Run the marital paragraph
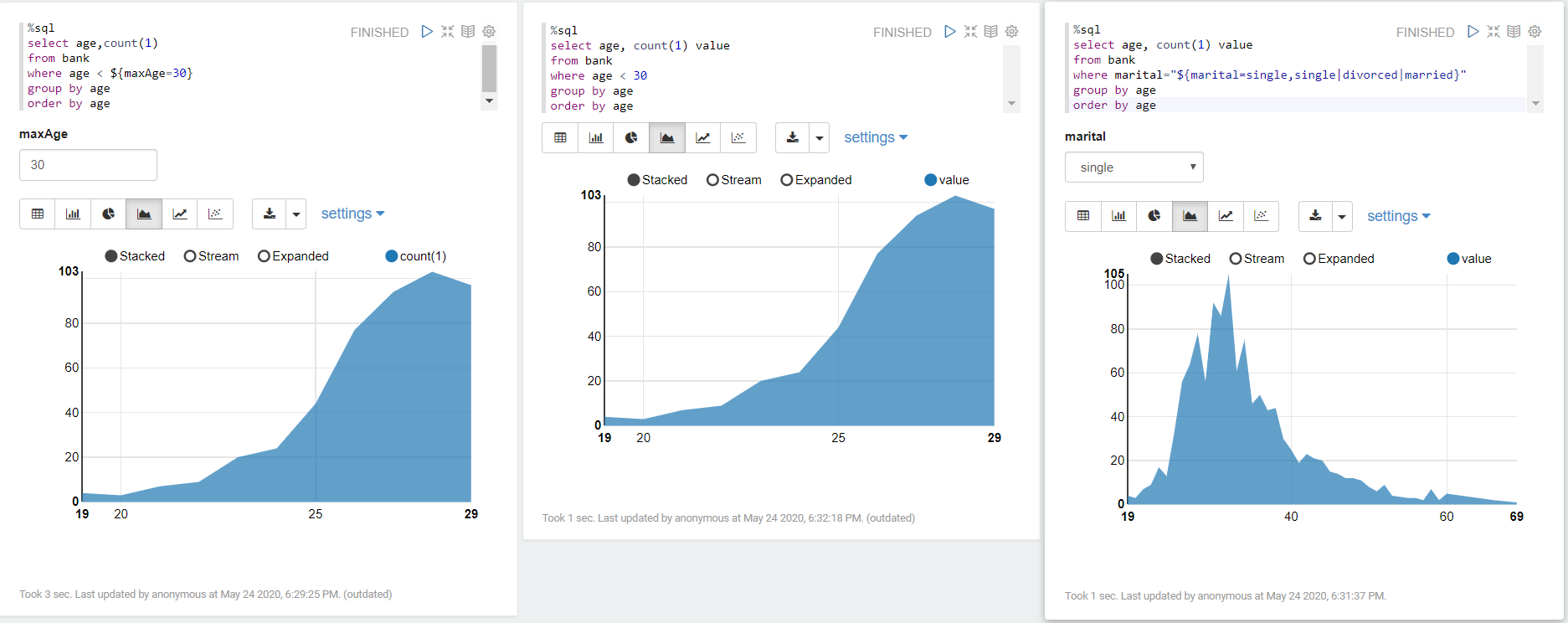 tap(1473, 32)
